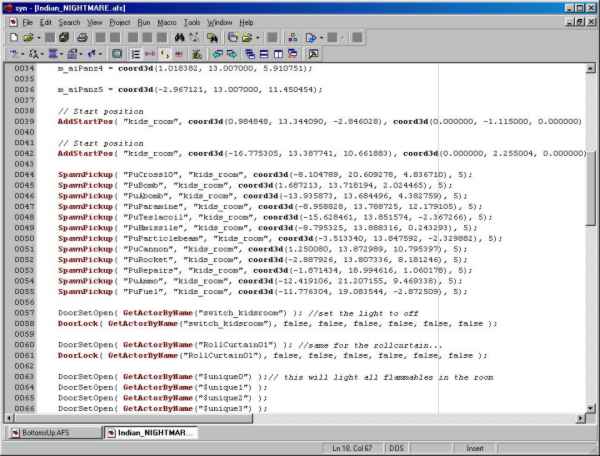Click the blue arrow icon on second toolbar
The image size is (600, 456).
(x=91, y=54)
